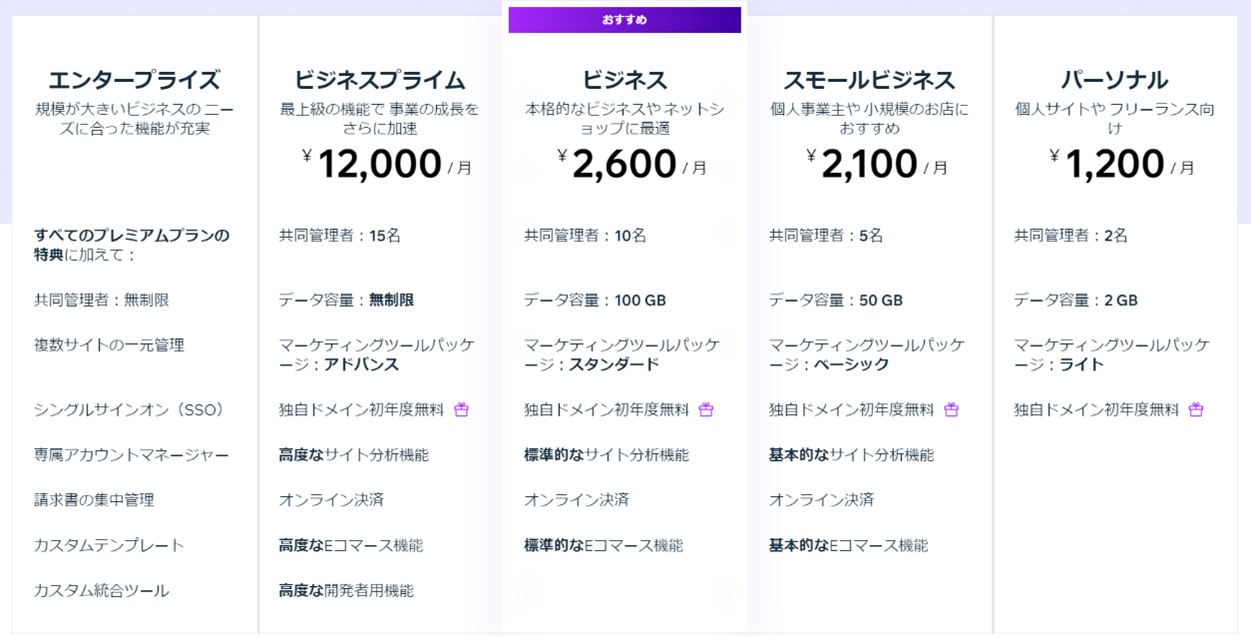Click the 専属アカウントマネージャー feature
This screenshot has width=1251, height=637.
point(131,455)
